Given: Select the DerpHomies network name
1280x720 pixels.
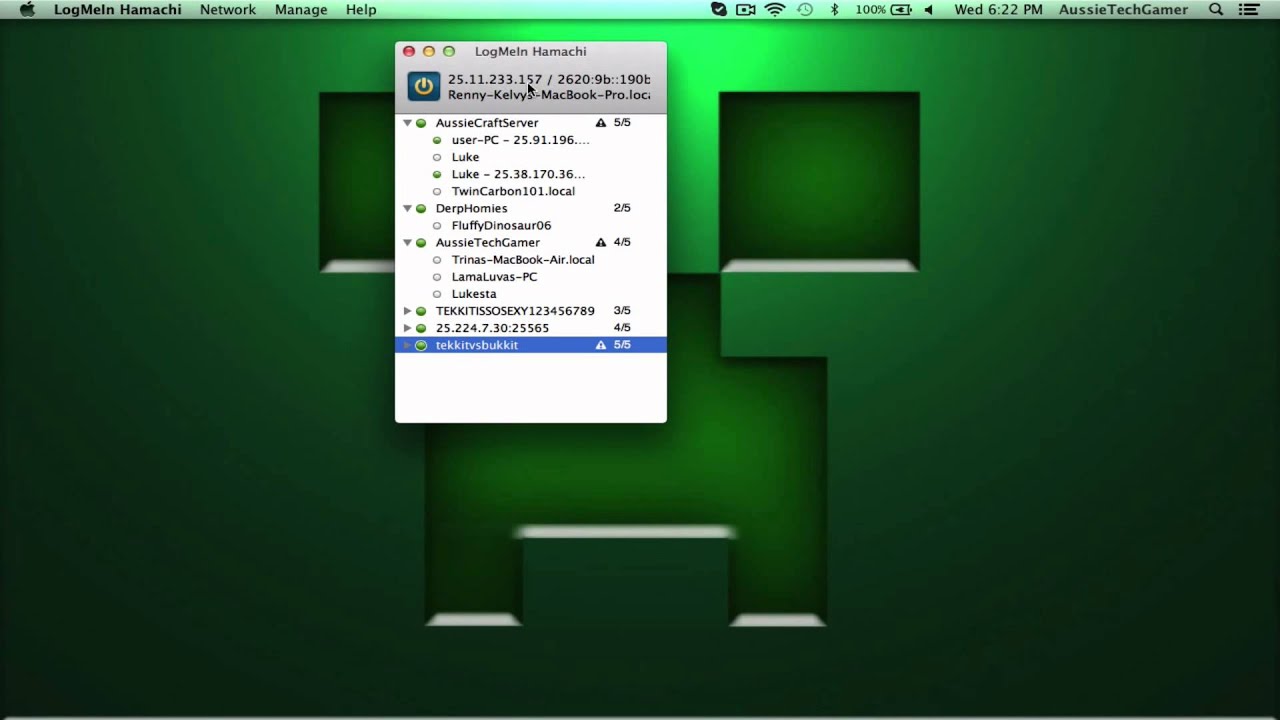Looking at the screenshot, I should [x=471, y=208].
